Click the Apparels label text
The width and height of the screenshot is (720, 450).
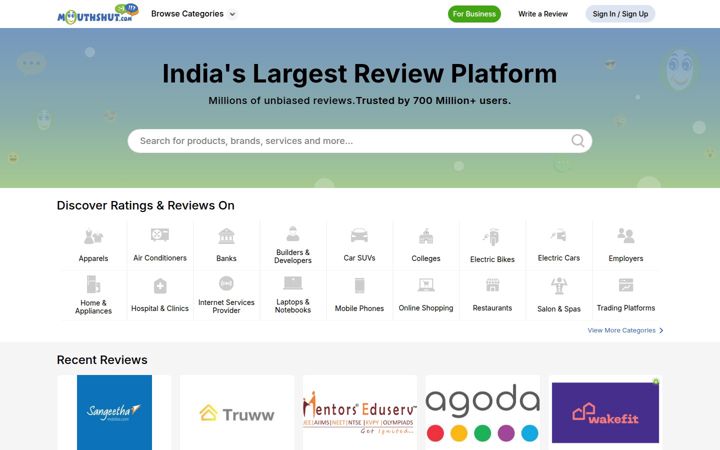coord(93,259)
